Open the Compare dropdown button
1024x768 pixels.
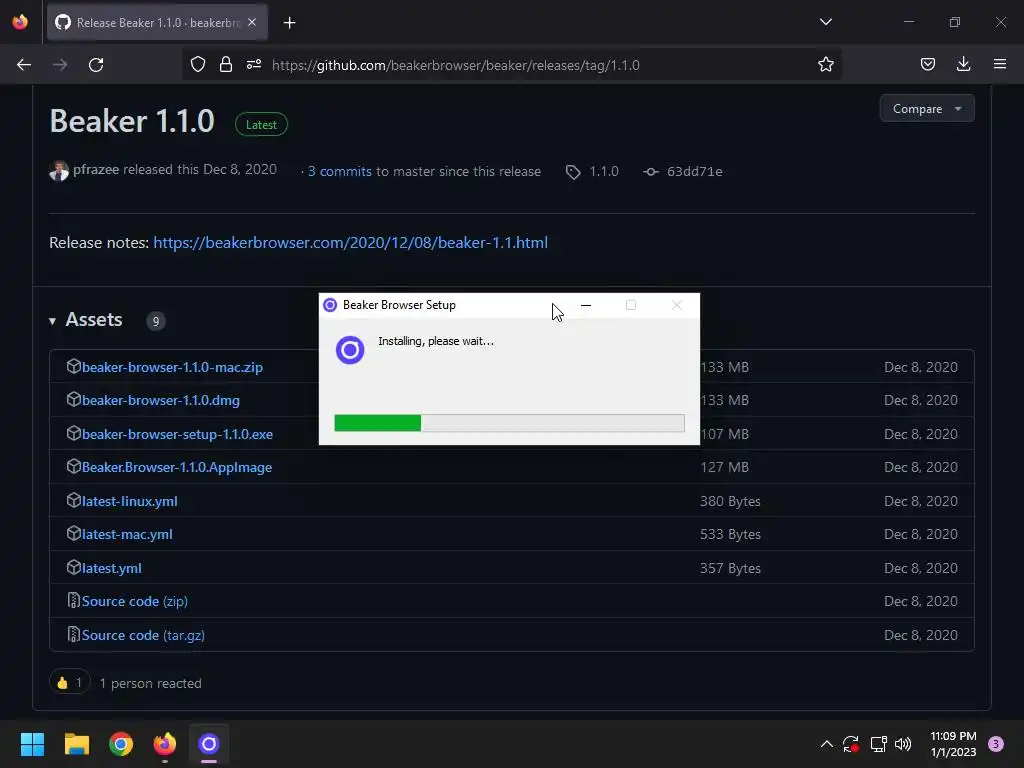click(927, 108)
